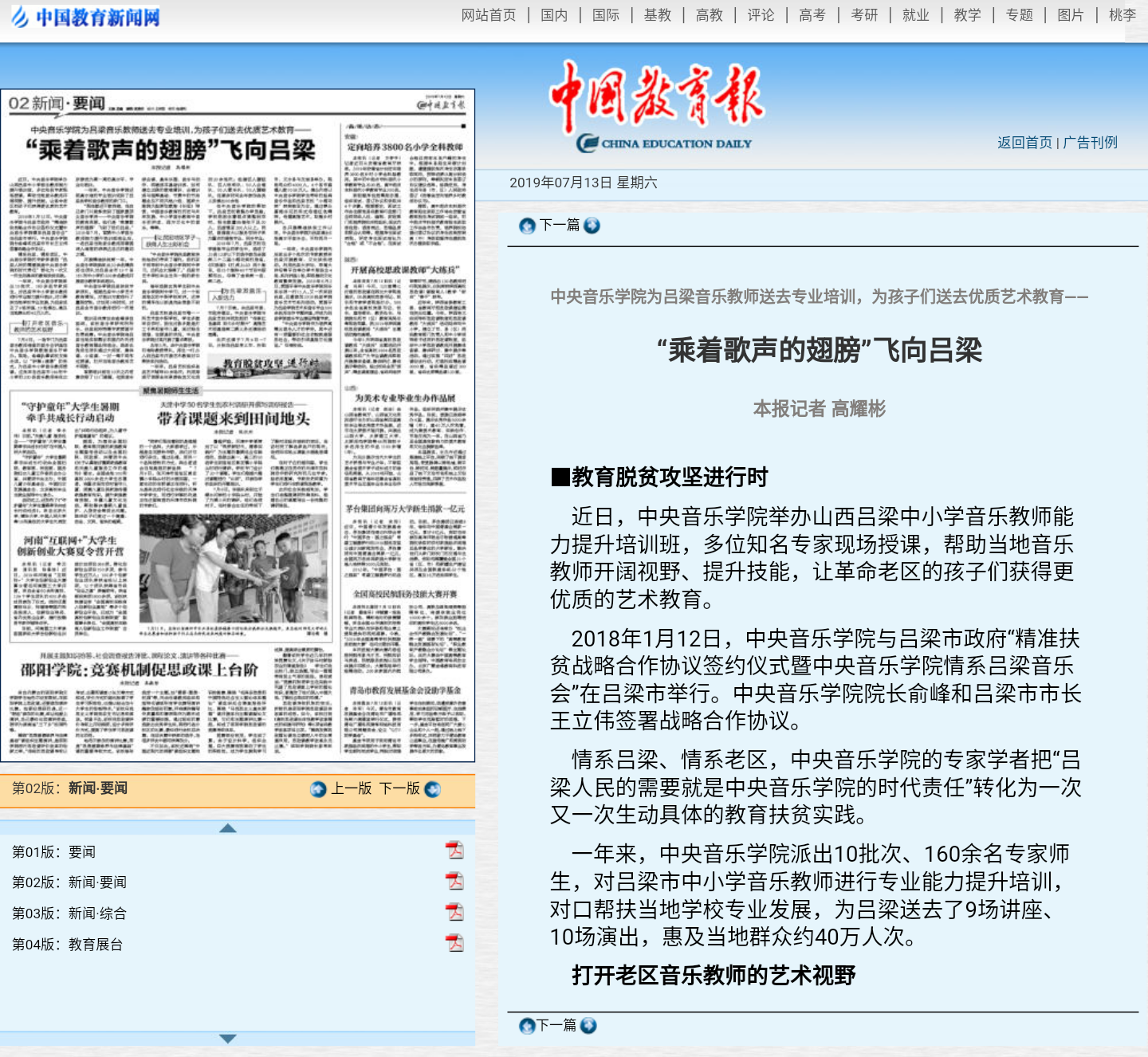Click the 邵阳学院 article headline on newspaper page

(140, 670)
